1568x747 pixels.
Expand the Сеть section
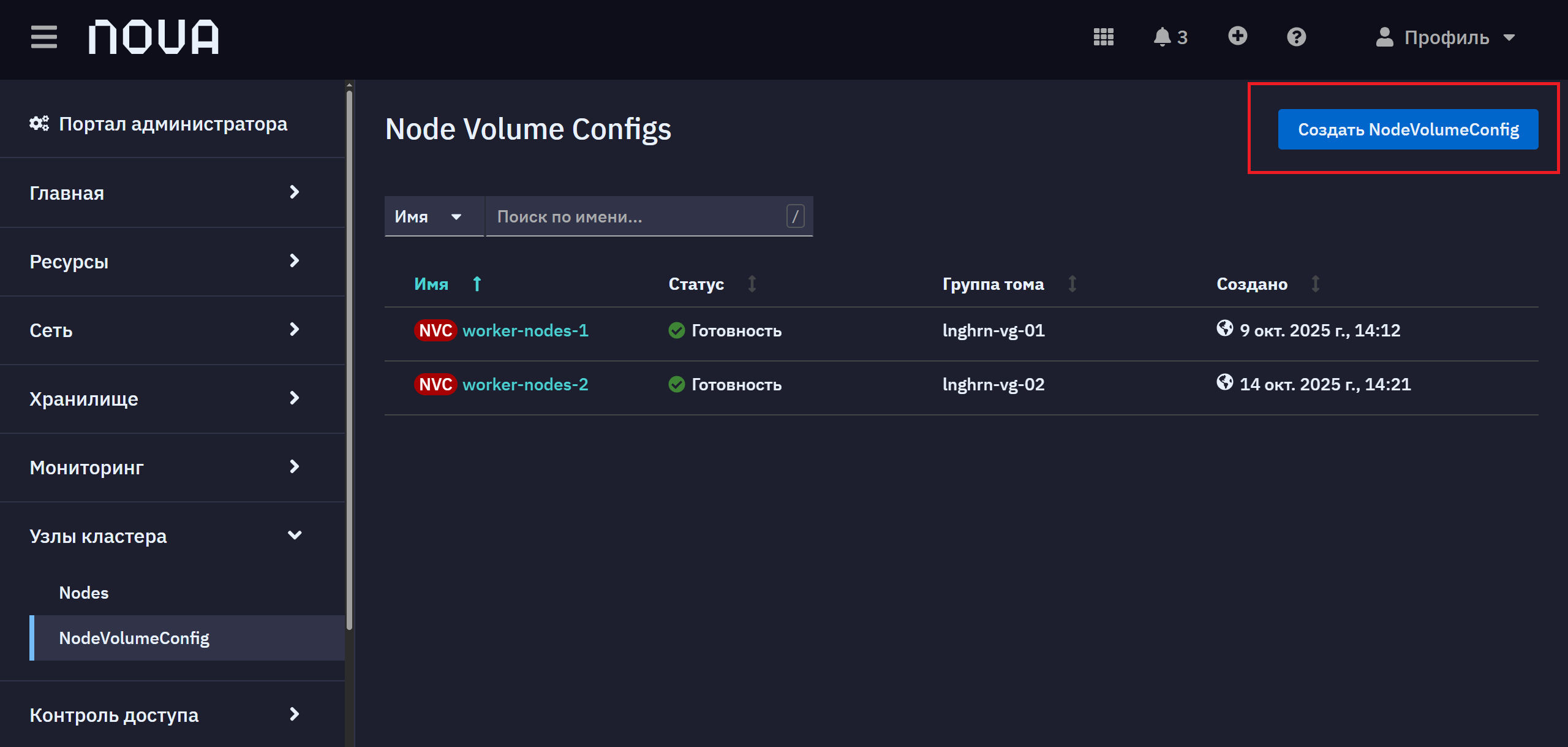coord(173,330)
